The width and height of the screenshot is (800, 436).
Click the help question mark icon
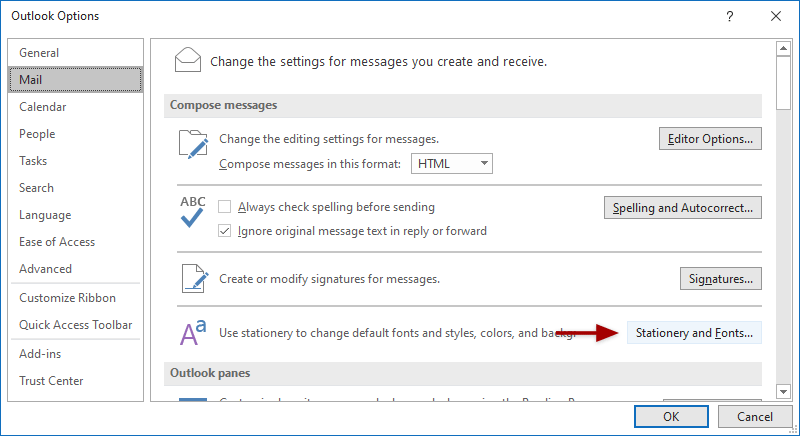(730, 16)
